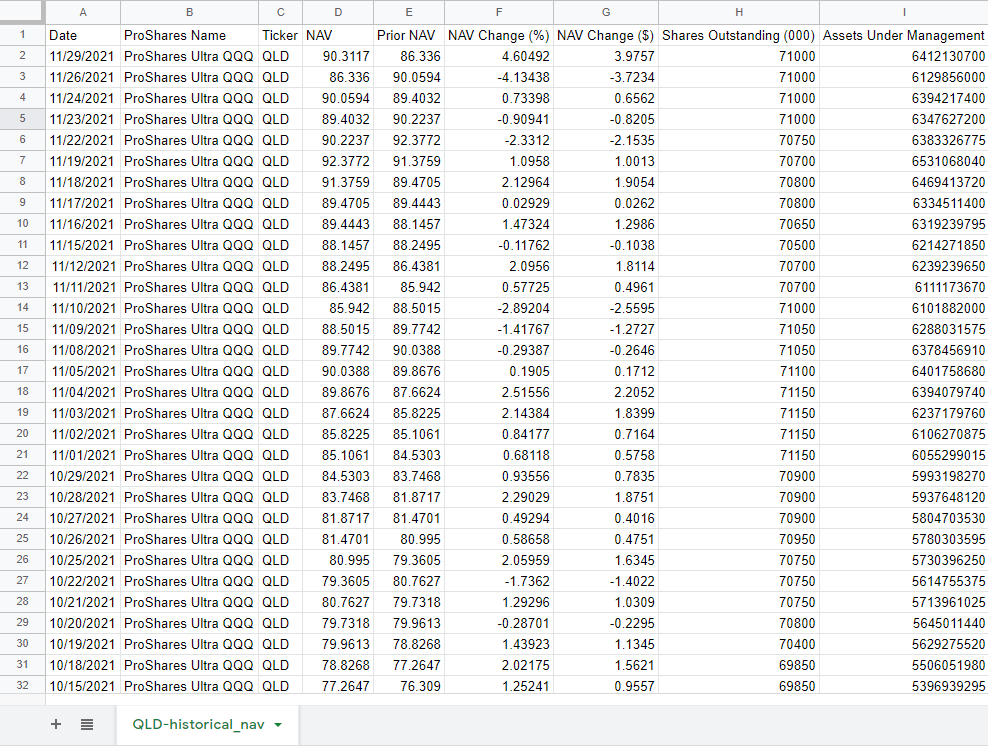Select assets cell 6531068040
This screenshot has height=747, width=988.
click(904, 161)
